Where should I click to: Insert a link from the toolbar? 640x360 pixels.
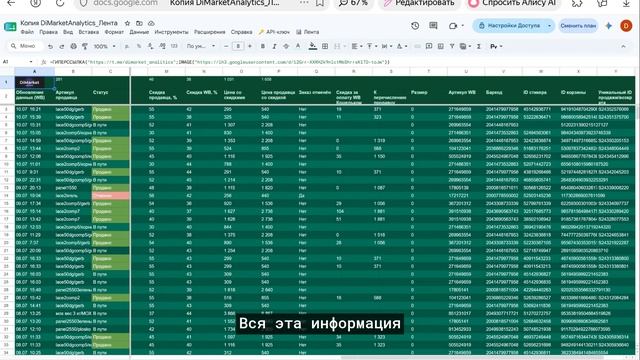(x=417, y=47)
